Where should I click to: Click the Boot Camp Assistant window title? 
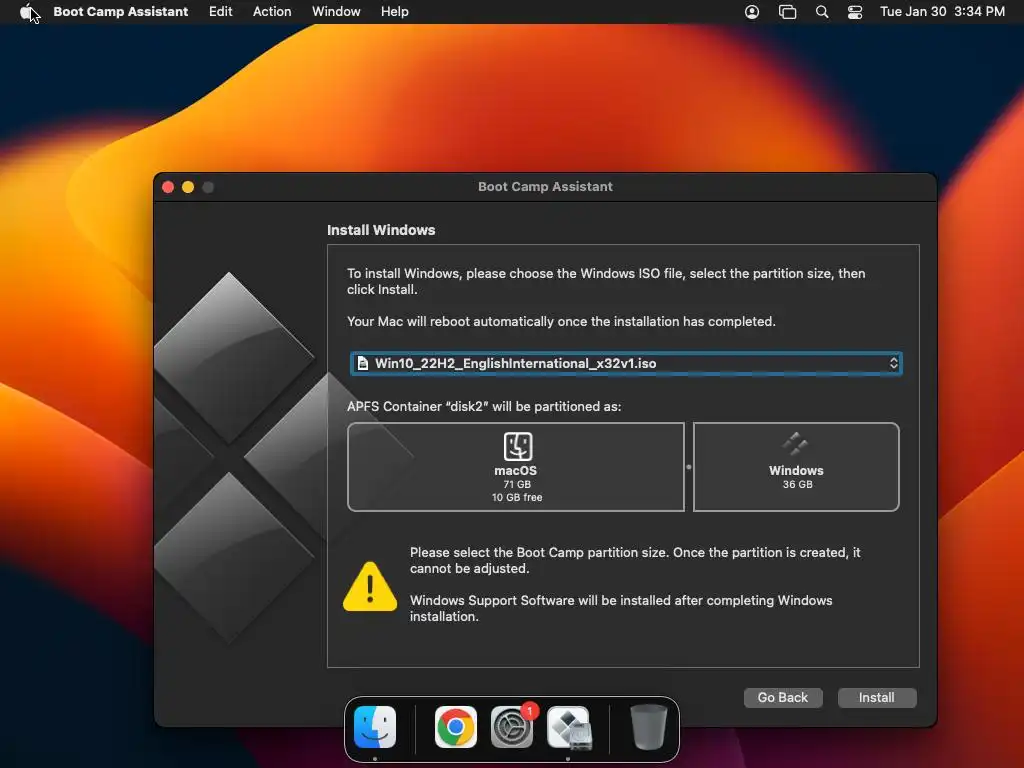[x=545, y=186]
